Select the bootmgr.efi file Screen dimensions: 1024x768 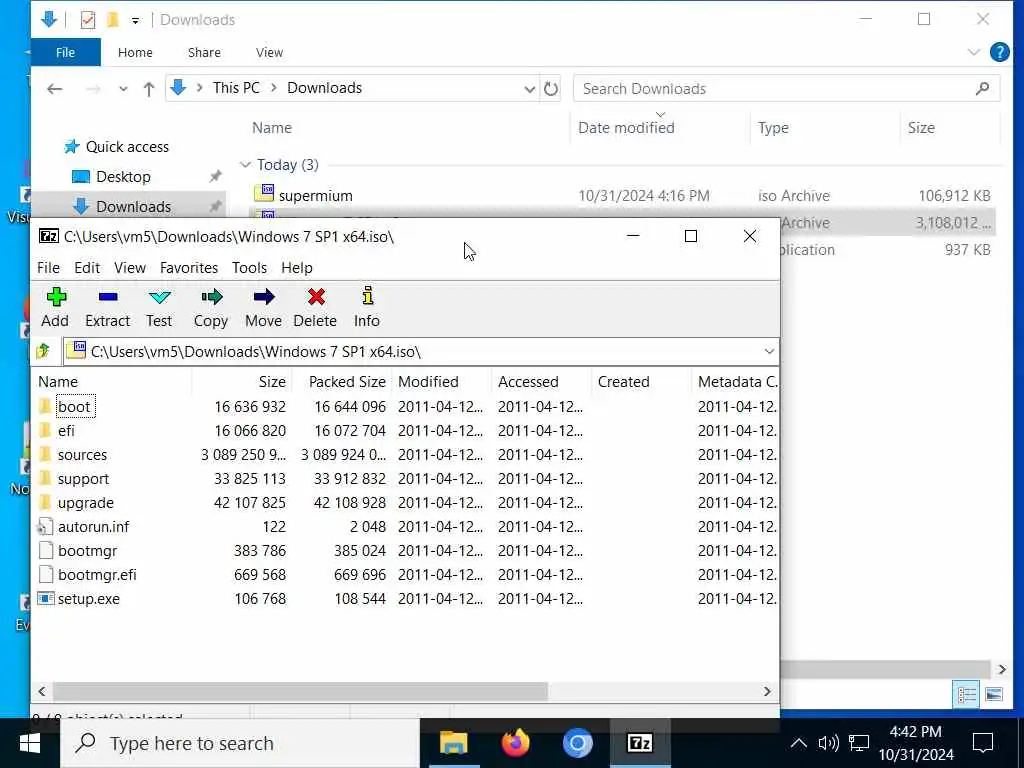tap(97, 575)
